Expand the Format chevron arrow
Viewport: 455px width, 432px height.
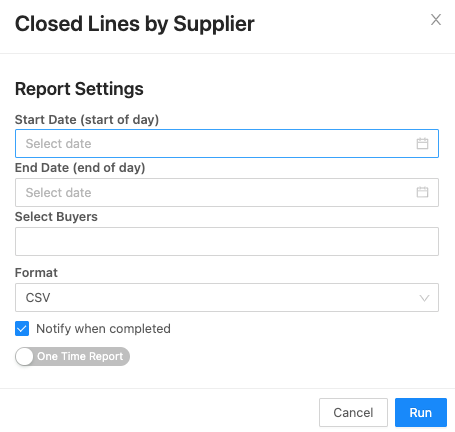[x=424, y=298]
